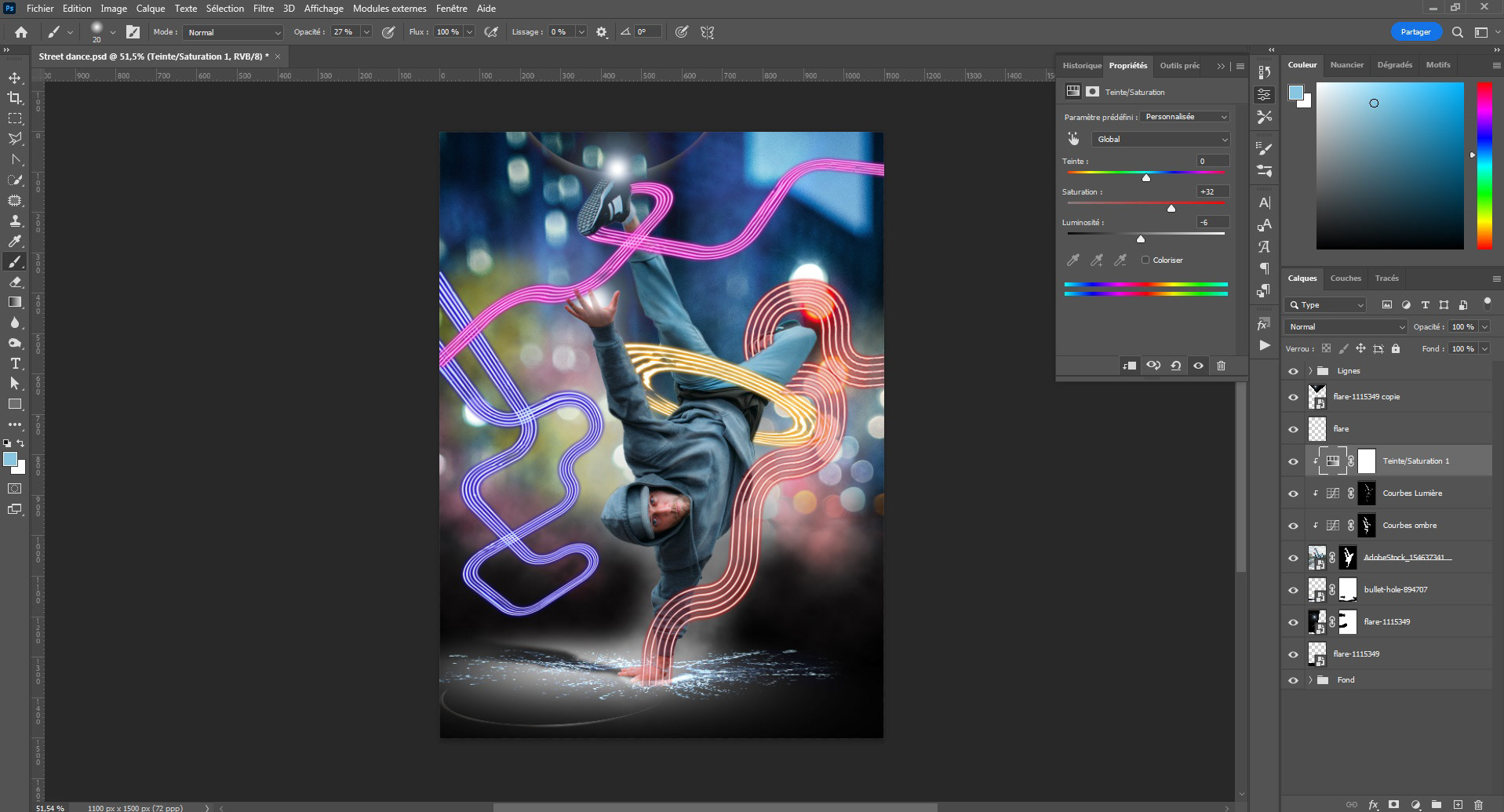Close the Street dance.psd document tab
The width and height of the screenshot is (1504, 812).
tap(278, 56)
